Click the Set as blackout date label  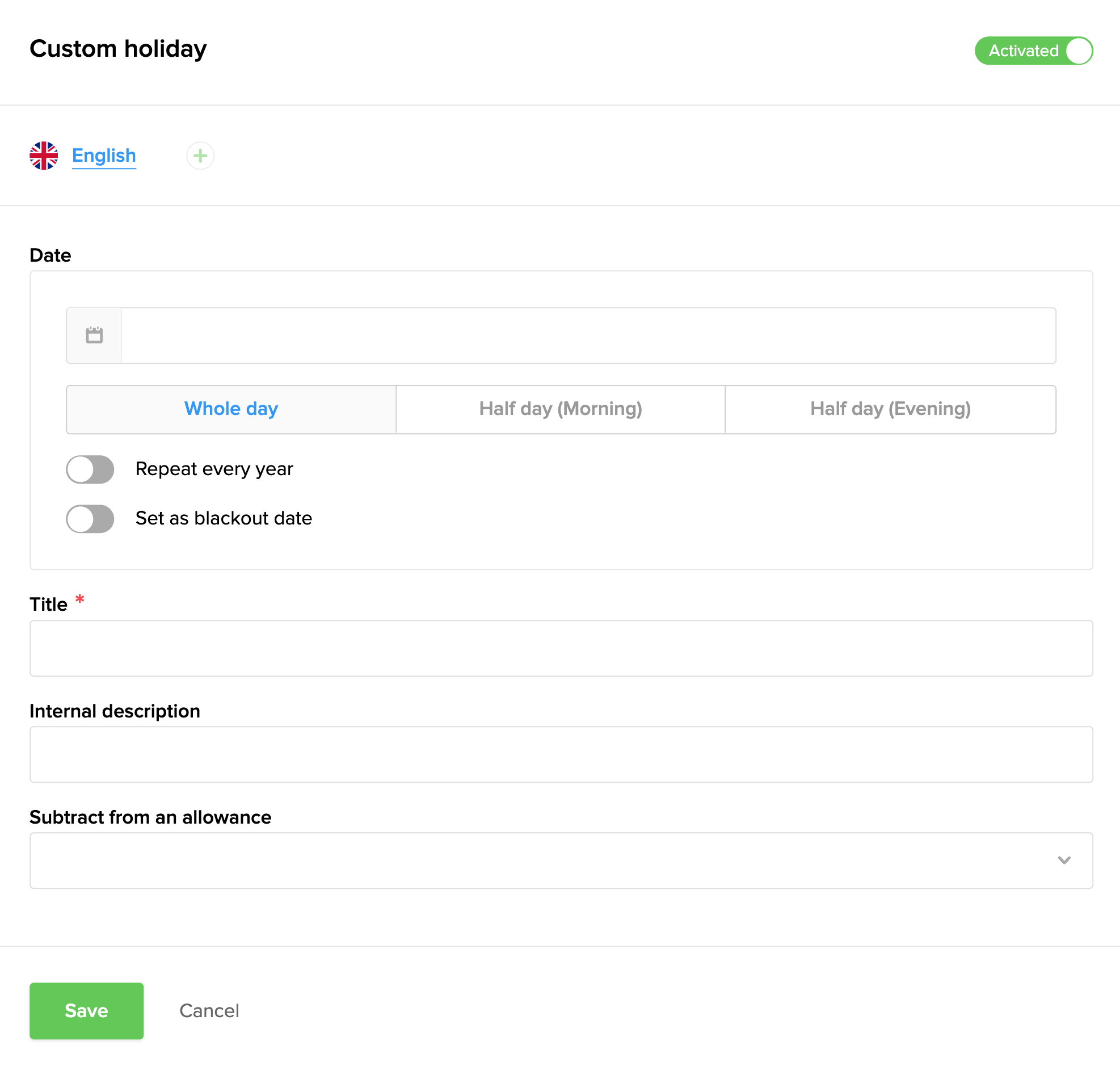coord(224,519)
